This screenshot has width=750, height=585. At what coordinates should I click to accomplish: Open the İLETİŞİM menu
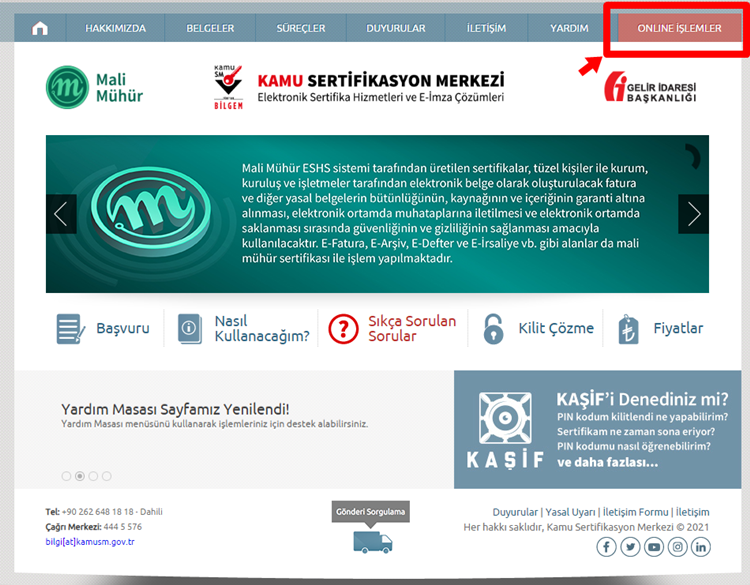tap(486, 28)
